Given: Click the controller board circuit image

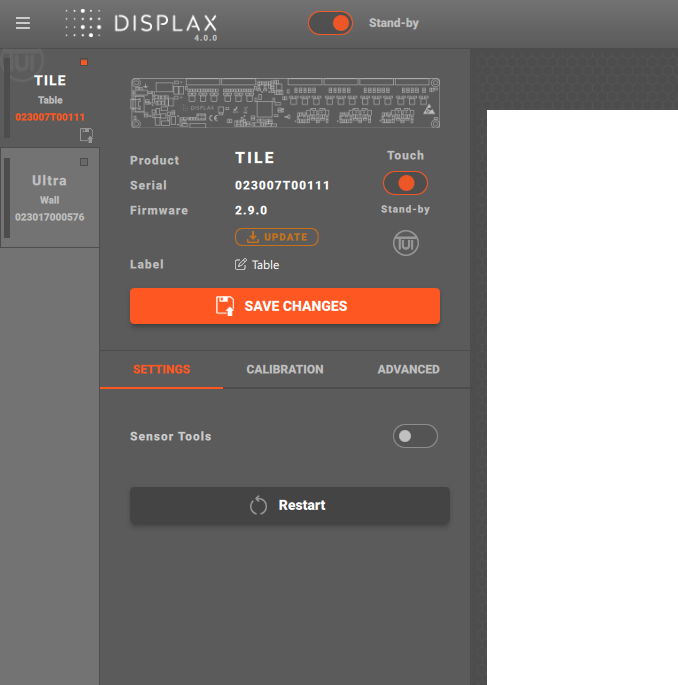Looking at the screenshot, I should click(x=284, y=103).
